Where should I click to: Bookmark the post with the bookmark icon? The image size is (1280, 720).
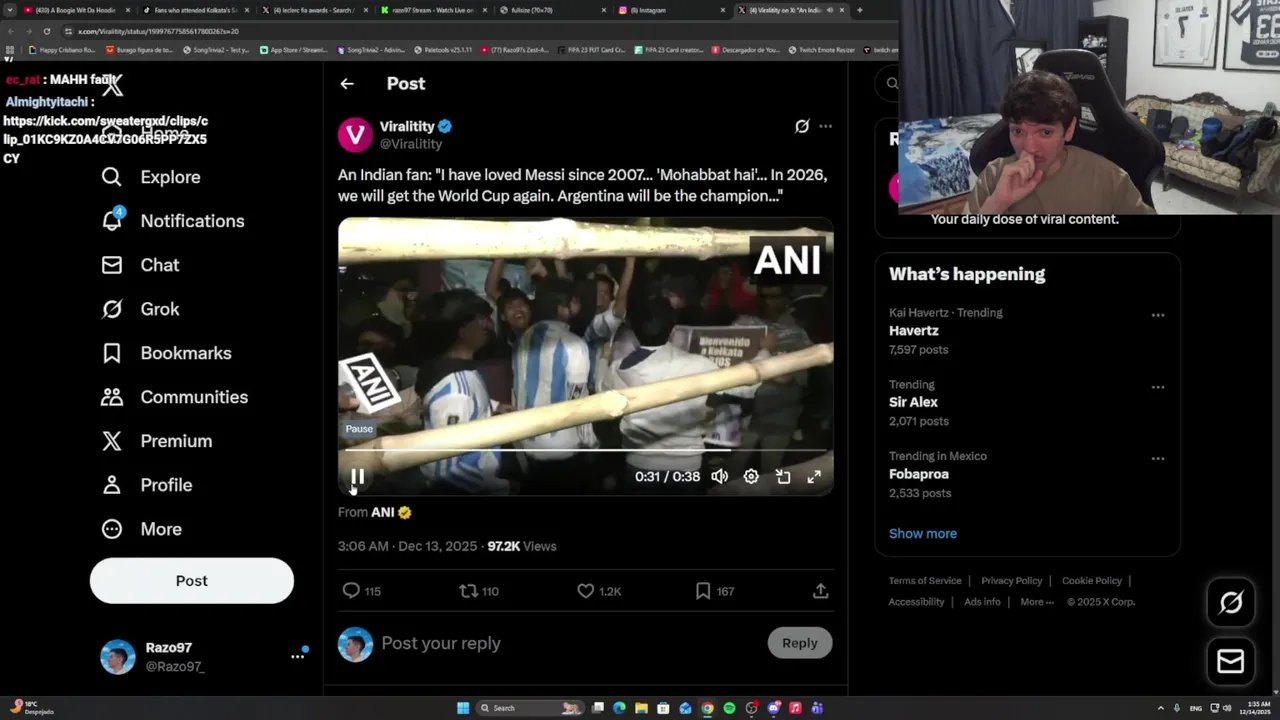pyautogui.click(x=703, y=591)
